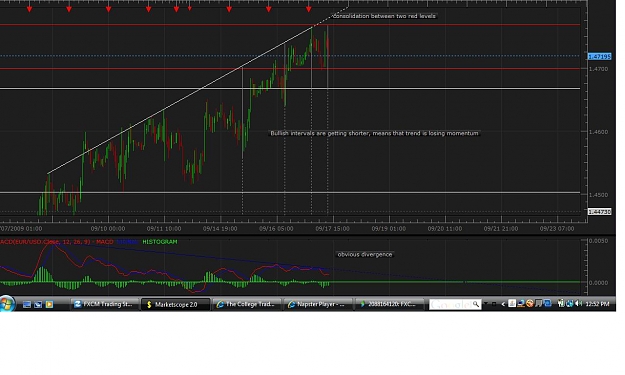625x375 pixels.
Task: Launch Windows Media Player from quick launch
Action: (x=49, y=304)
